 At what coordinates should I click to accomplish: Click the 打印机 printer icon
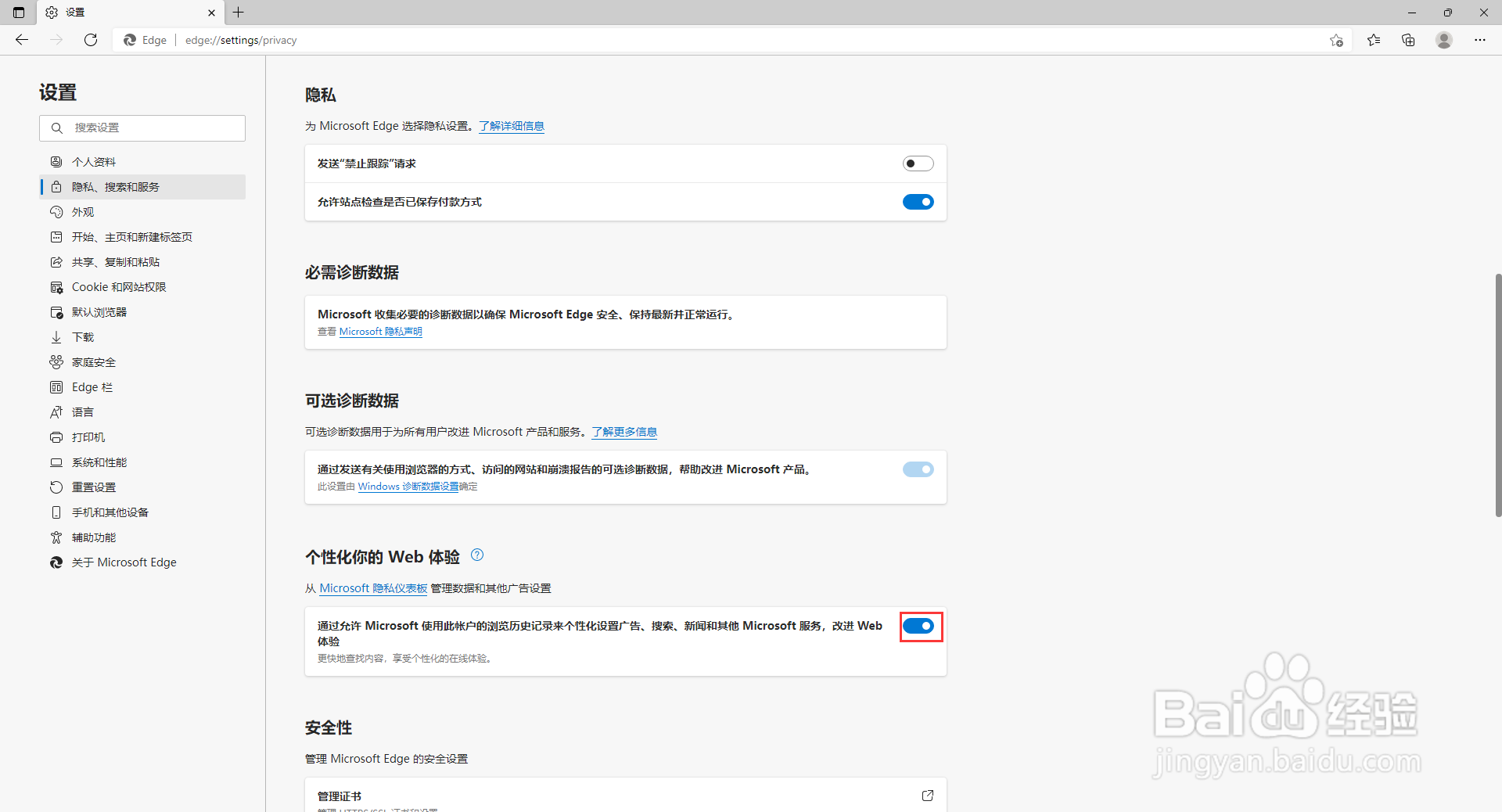pyautogui.click(x=56, y=437)
